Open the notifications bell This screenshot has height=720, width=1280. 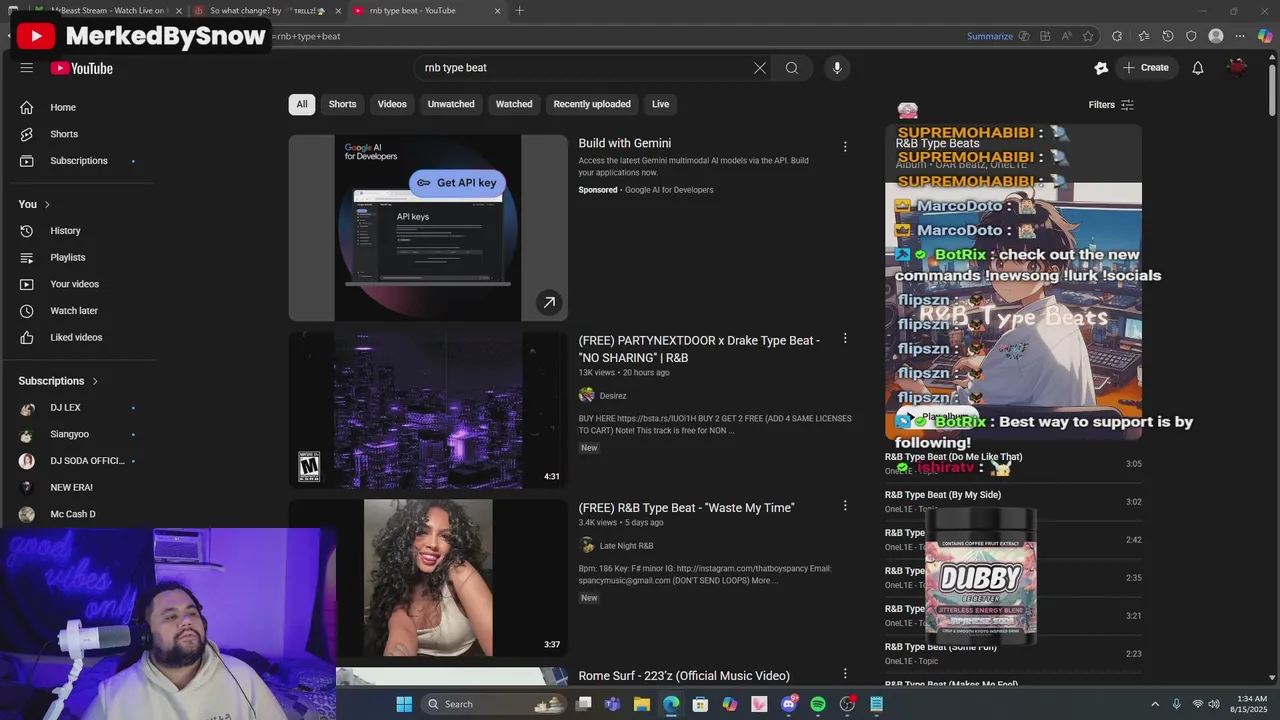pyautogui.click(x=1198, y=68)
